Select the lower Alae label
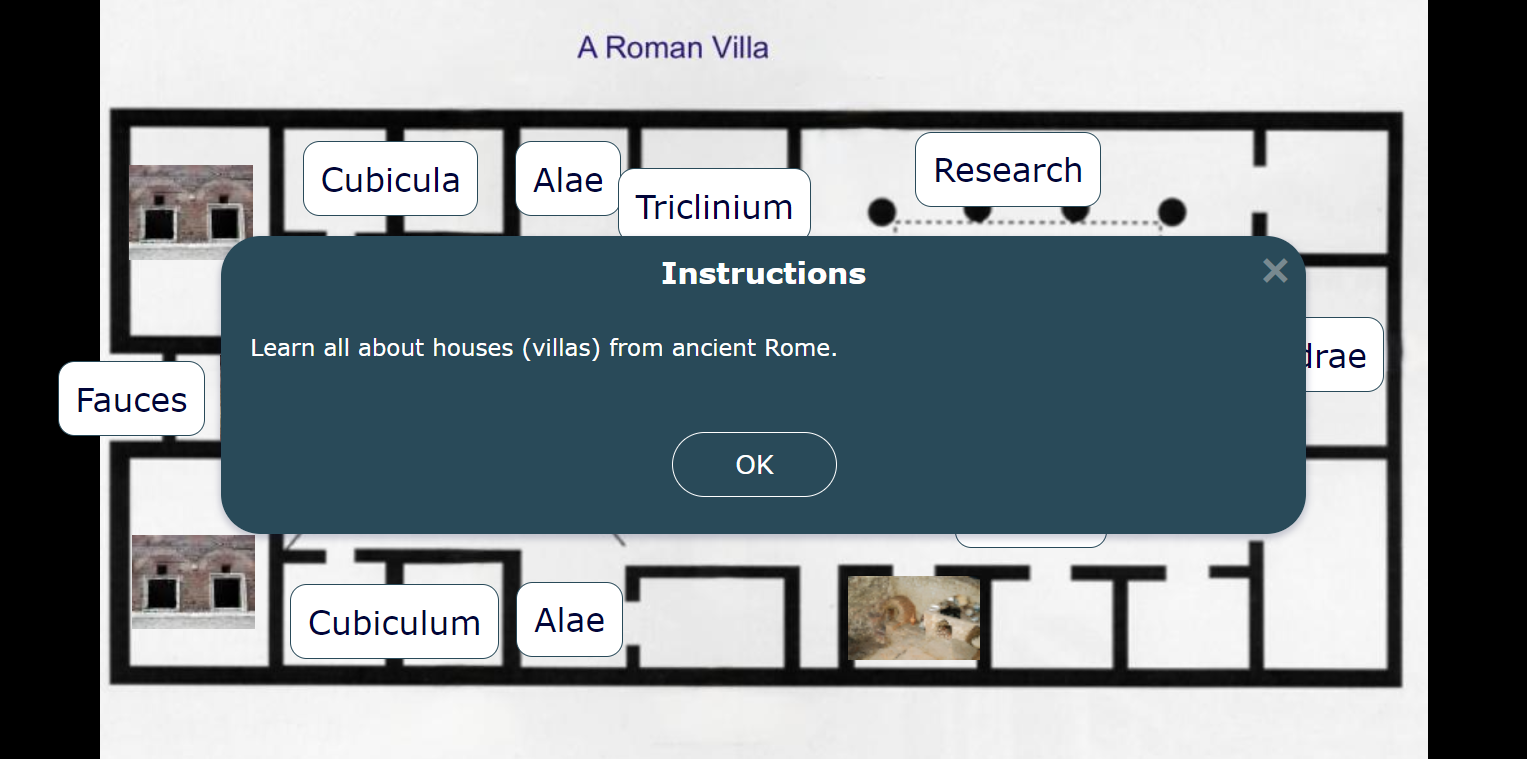This screenshot has height=759, width=1527. pos(569,619)
